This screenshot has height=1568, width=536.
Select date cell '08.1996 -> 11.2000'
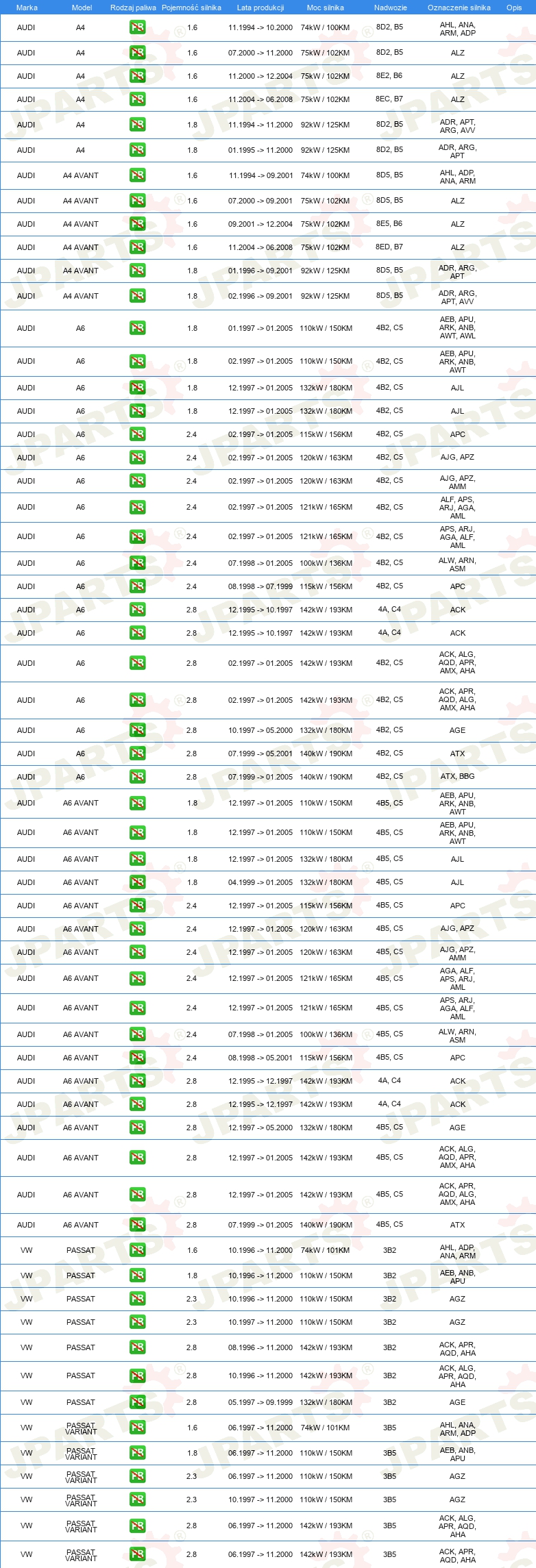click(260, 1347)
